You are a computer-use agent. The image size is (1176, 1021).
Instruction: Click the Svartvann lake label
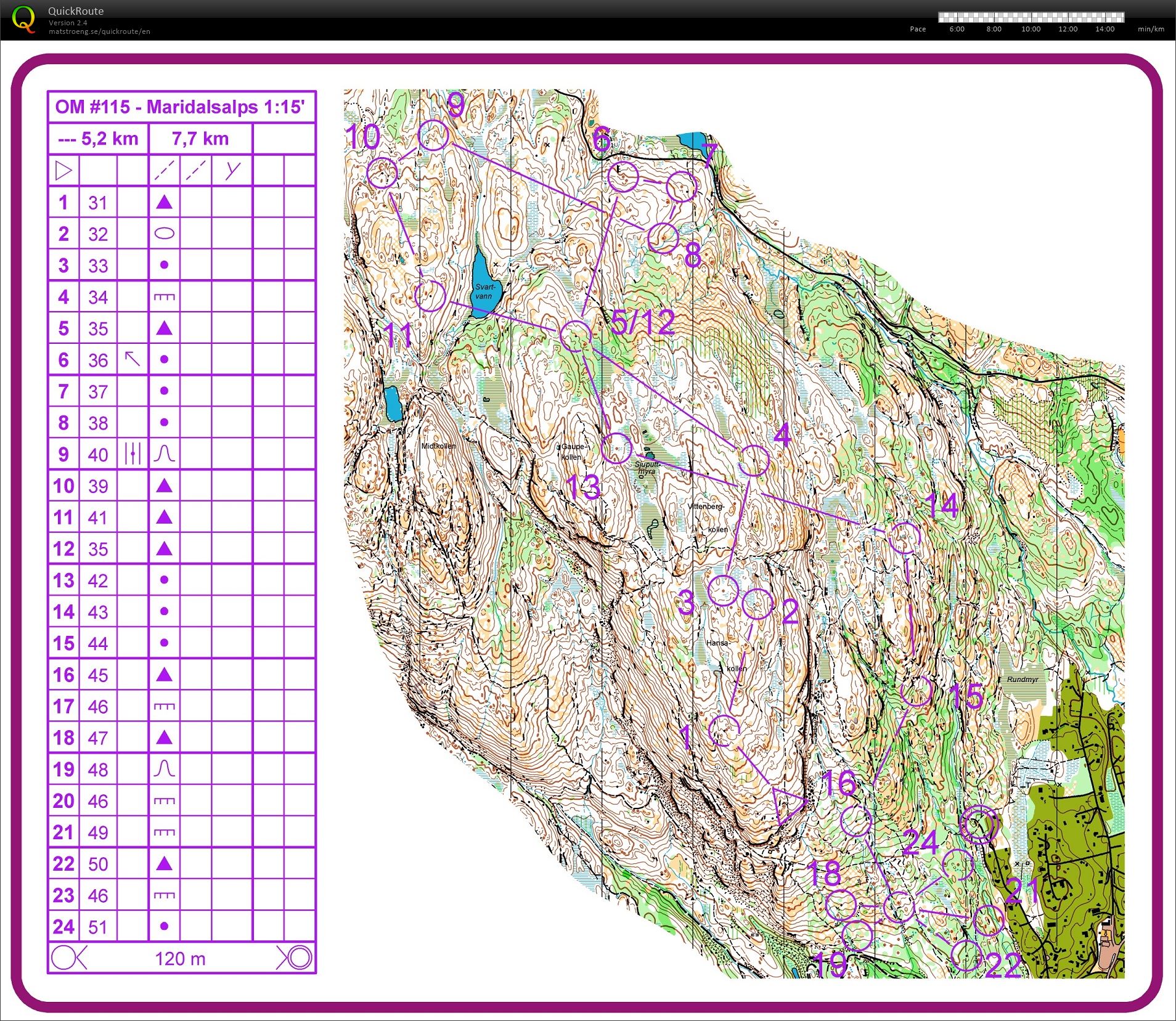[484, 291]
